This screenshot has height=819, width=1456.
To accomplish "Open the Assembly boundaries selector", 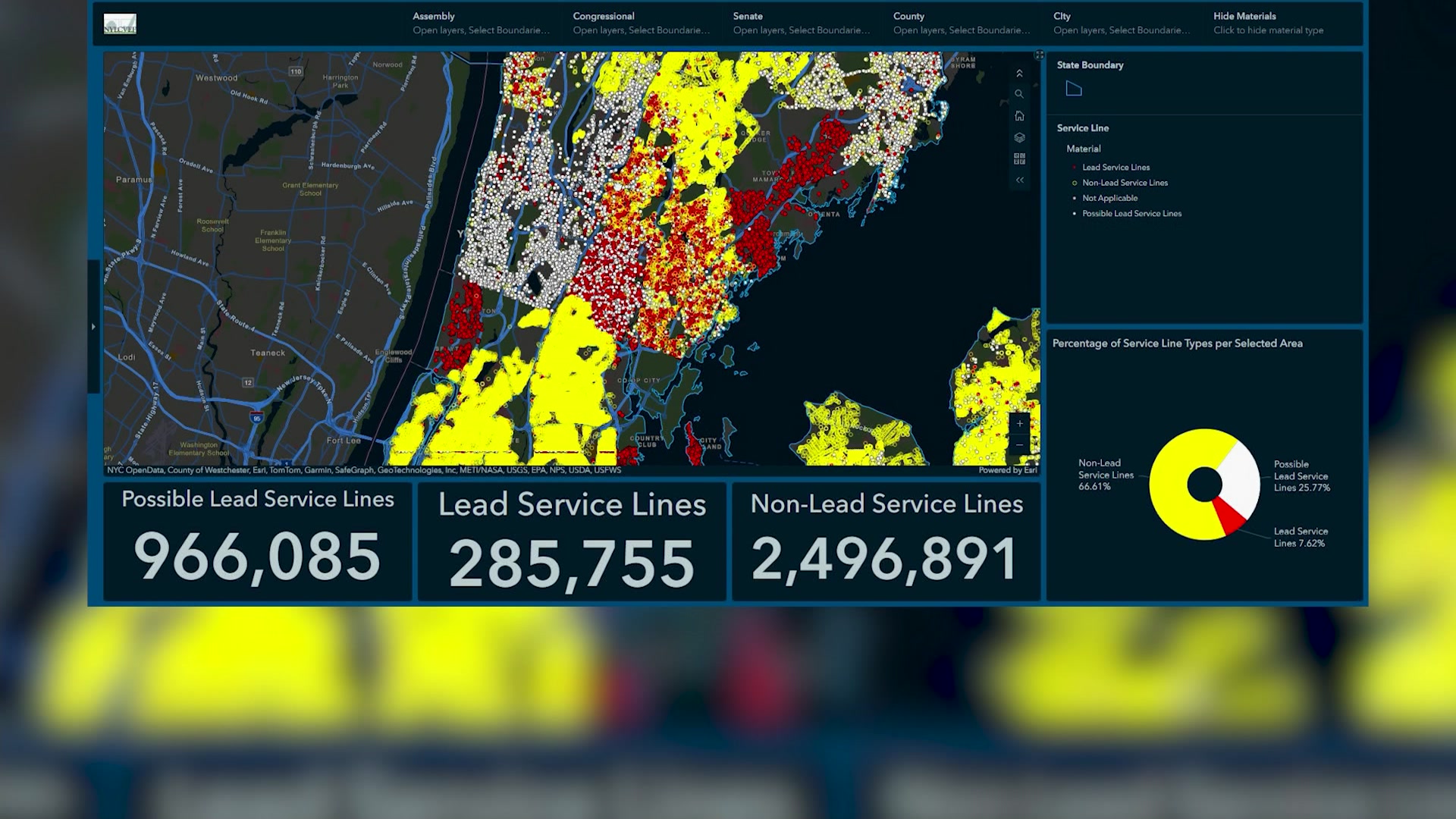I will click(481, 23).
